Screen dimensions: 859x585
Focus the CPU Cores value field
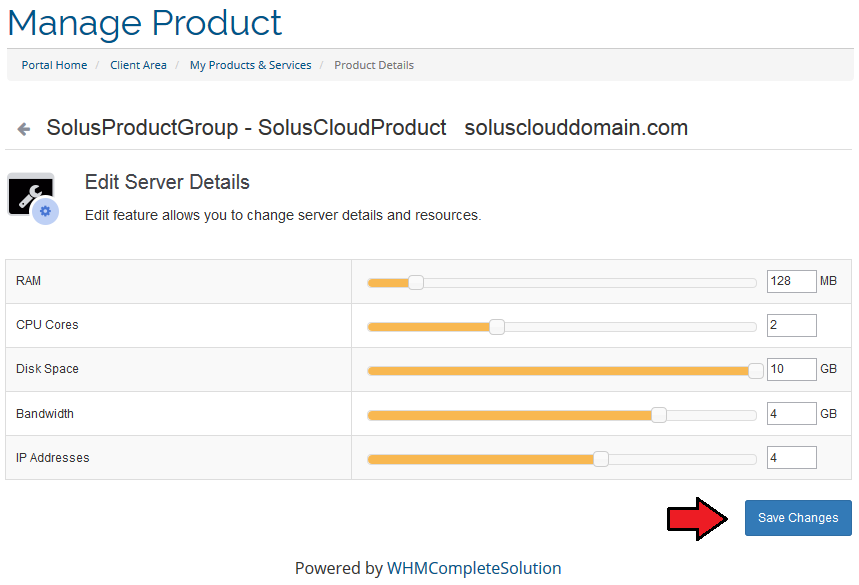tap(792, 325)
